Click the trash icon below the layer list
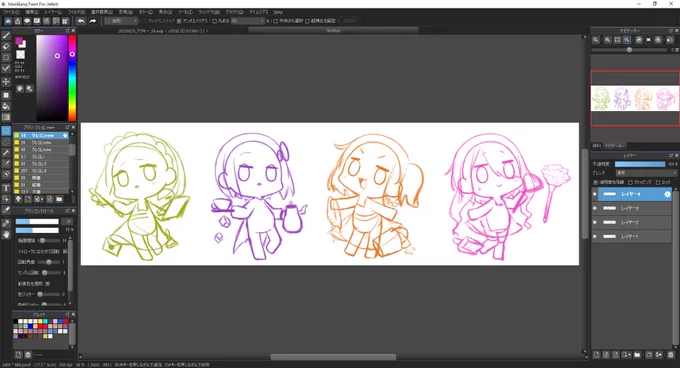This screenshot has height=368, width=680. [670, 355]
